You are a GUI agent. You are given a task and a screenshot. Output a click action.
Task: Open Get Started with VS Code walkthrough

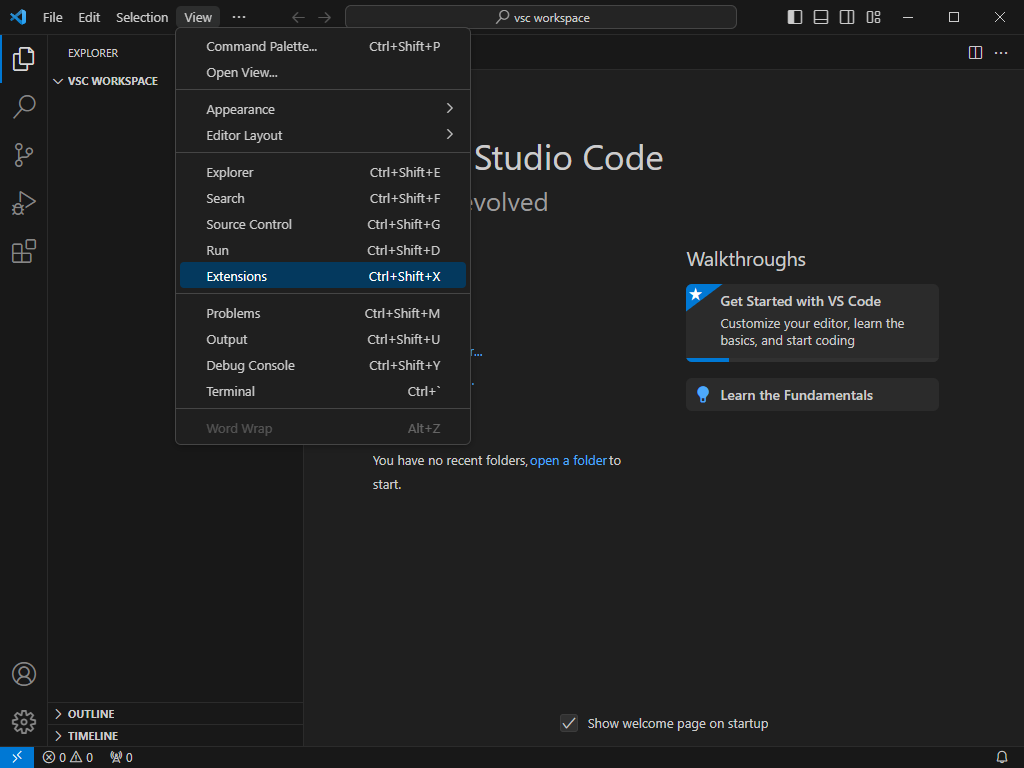812,323
